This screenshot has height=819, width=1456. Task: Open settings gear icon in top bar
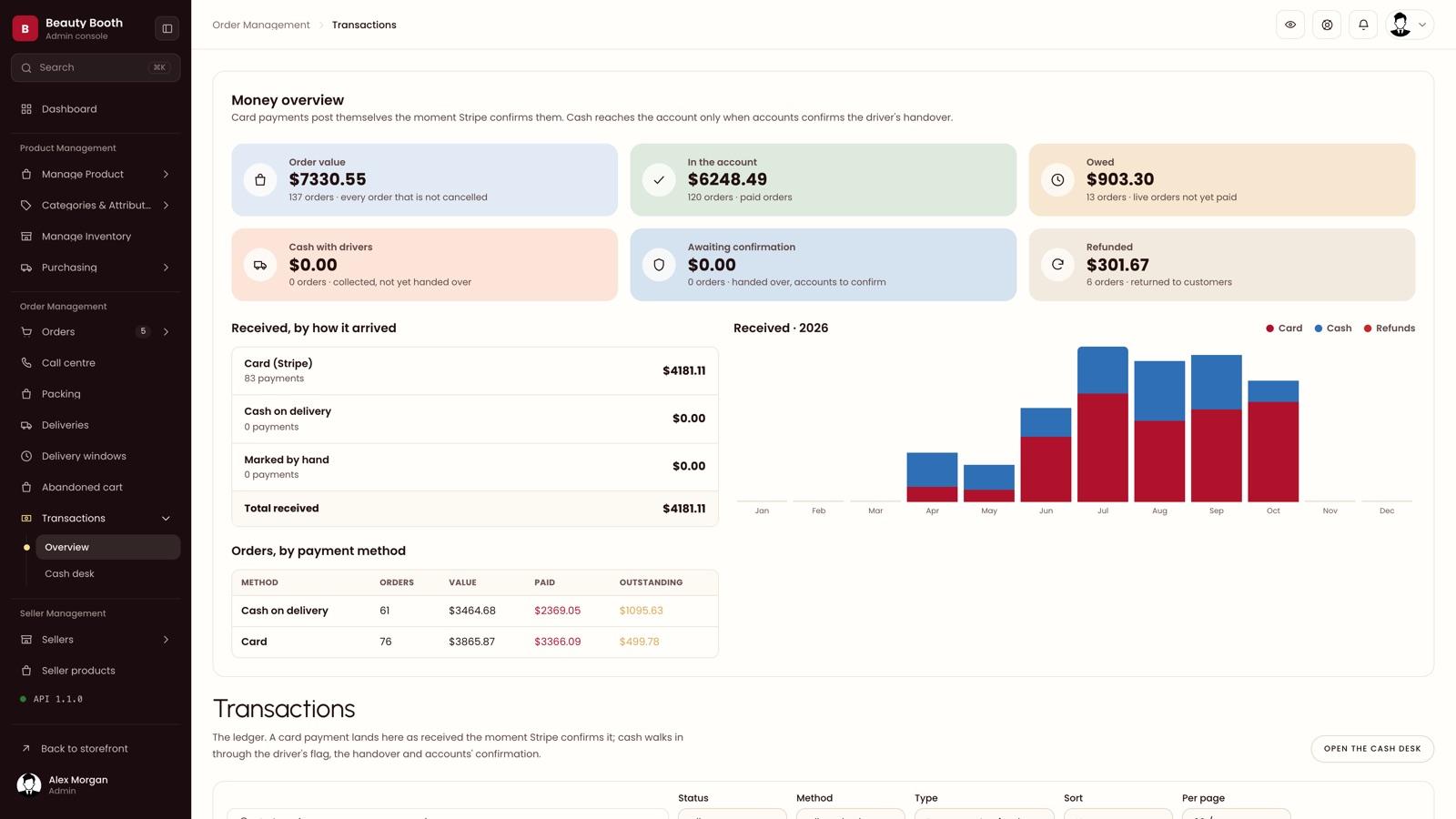pyautogui.click(x=1327, y=25)
